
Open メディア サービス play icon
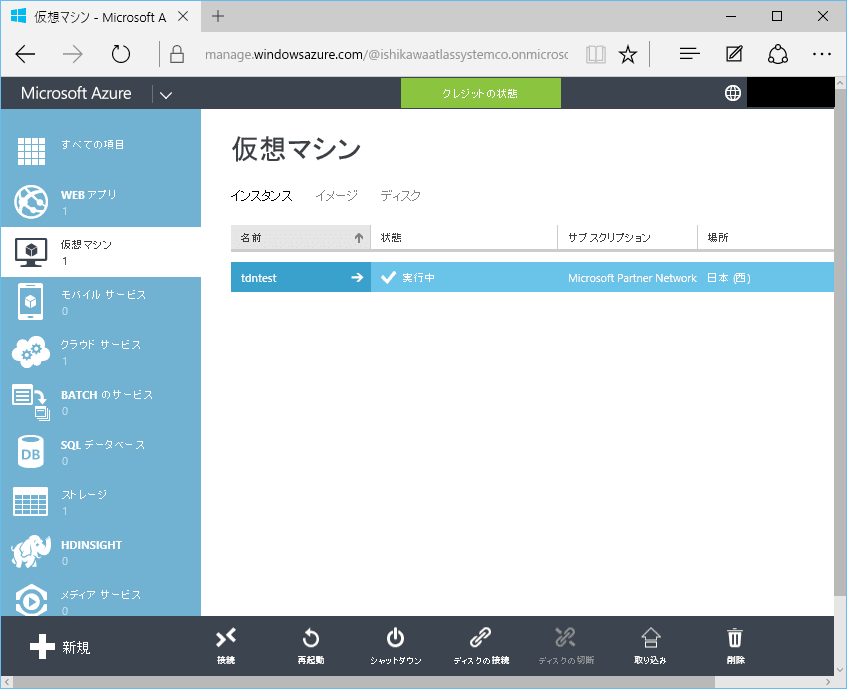point(31,600)
